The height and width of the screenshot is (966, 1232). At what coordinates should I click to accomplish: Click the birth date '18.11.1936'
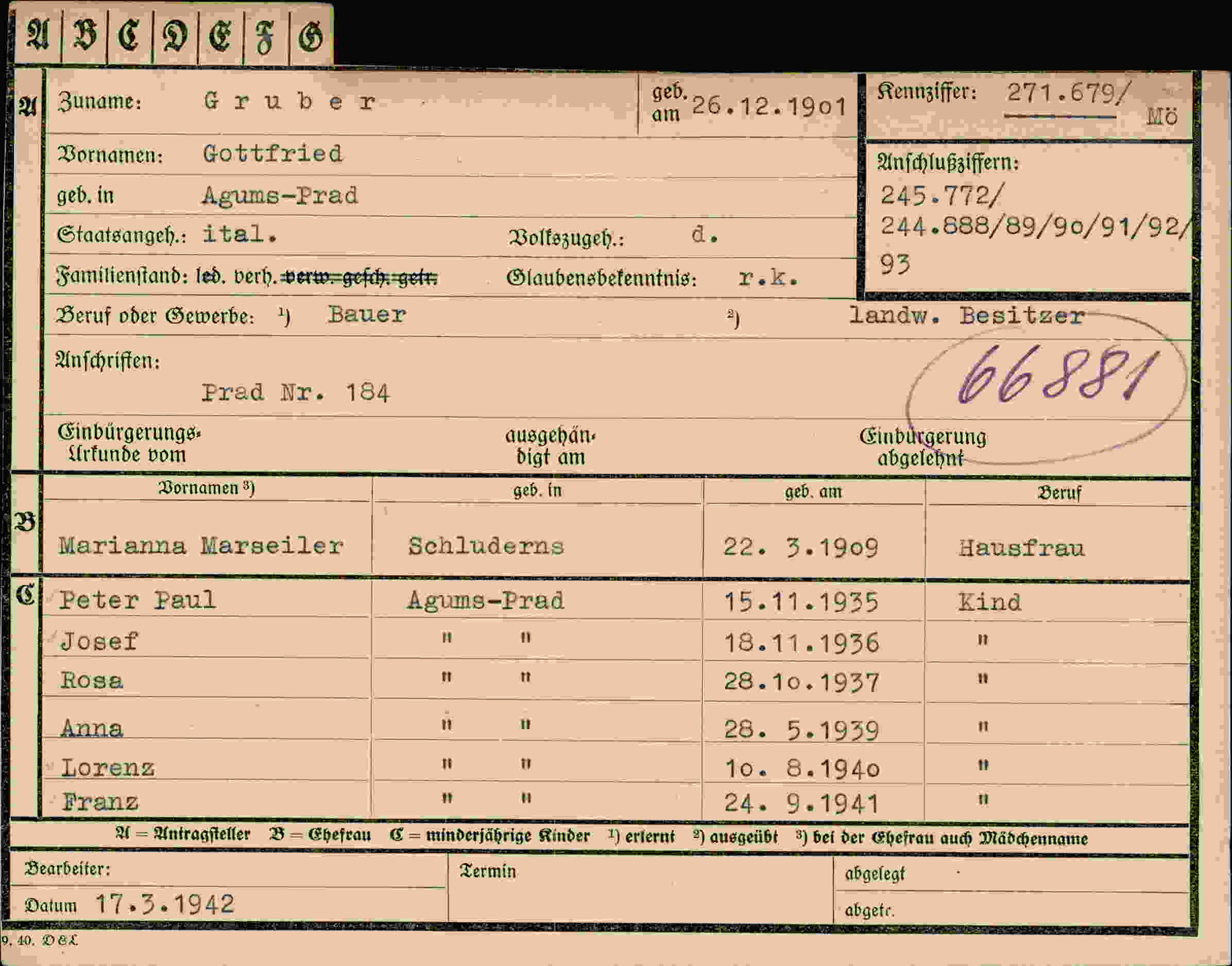click(x=801, y=644)
